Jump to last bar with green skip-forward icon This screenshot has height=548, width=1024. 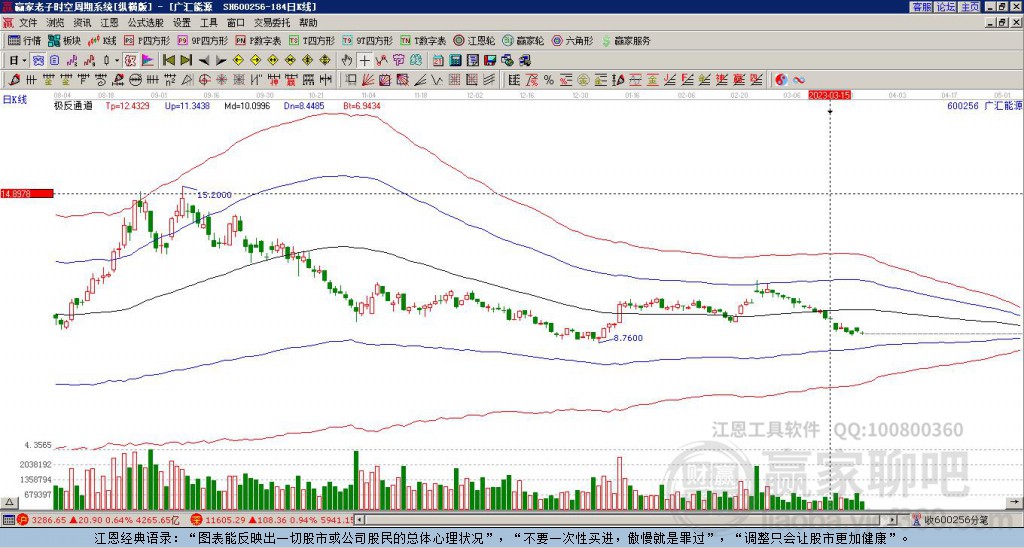[x=186, y=61]
